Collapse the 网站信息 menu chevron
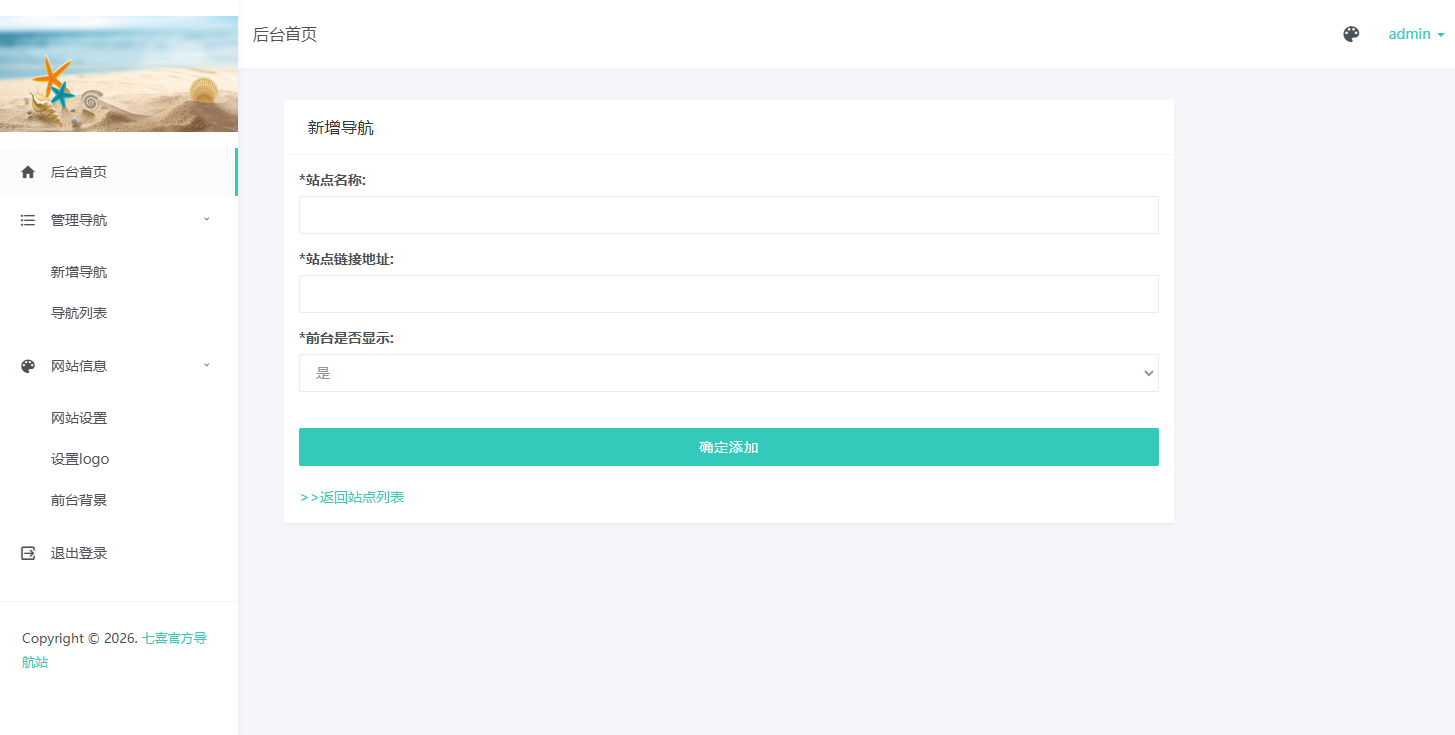 (x=207, y=365)
